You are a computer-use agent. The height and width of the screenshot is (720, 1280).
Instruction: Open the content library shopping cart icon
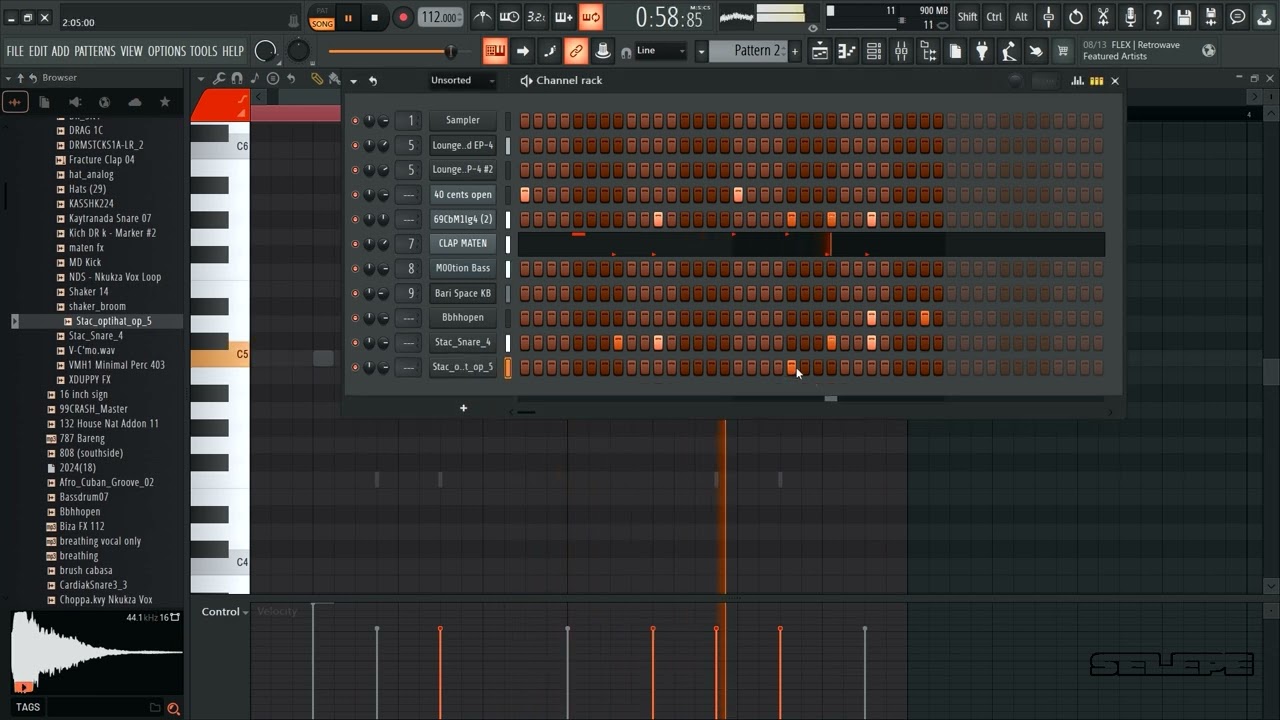1063,52
